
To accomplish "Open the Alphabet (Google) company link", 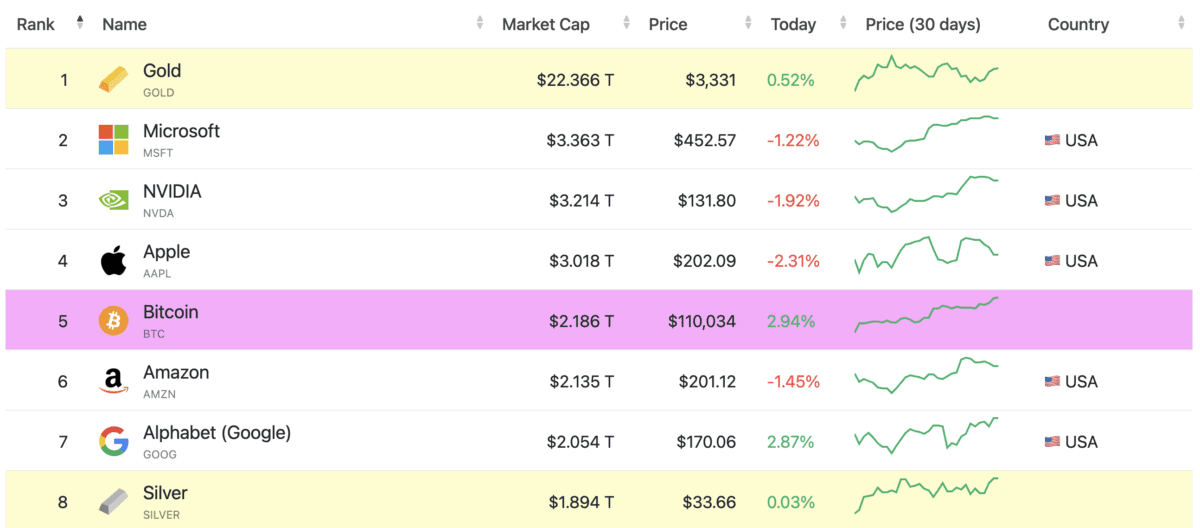I will (217, 433).
